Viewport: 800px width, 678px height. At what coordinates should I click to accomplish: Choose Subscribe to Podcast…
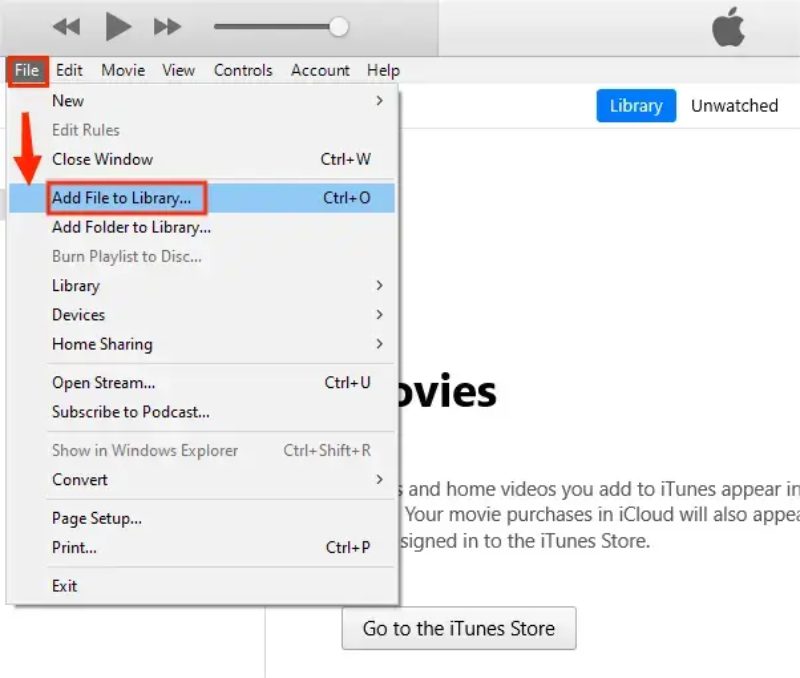[x=202, y=412]
